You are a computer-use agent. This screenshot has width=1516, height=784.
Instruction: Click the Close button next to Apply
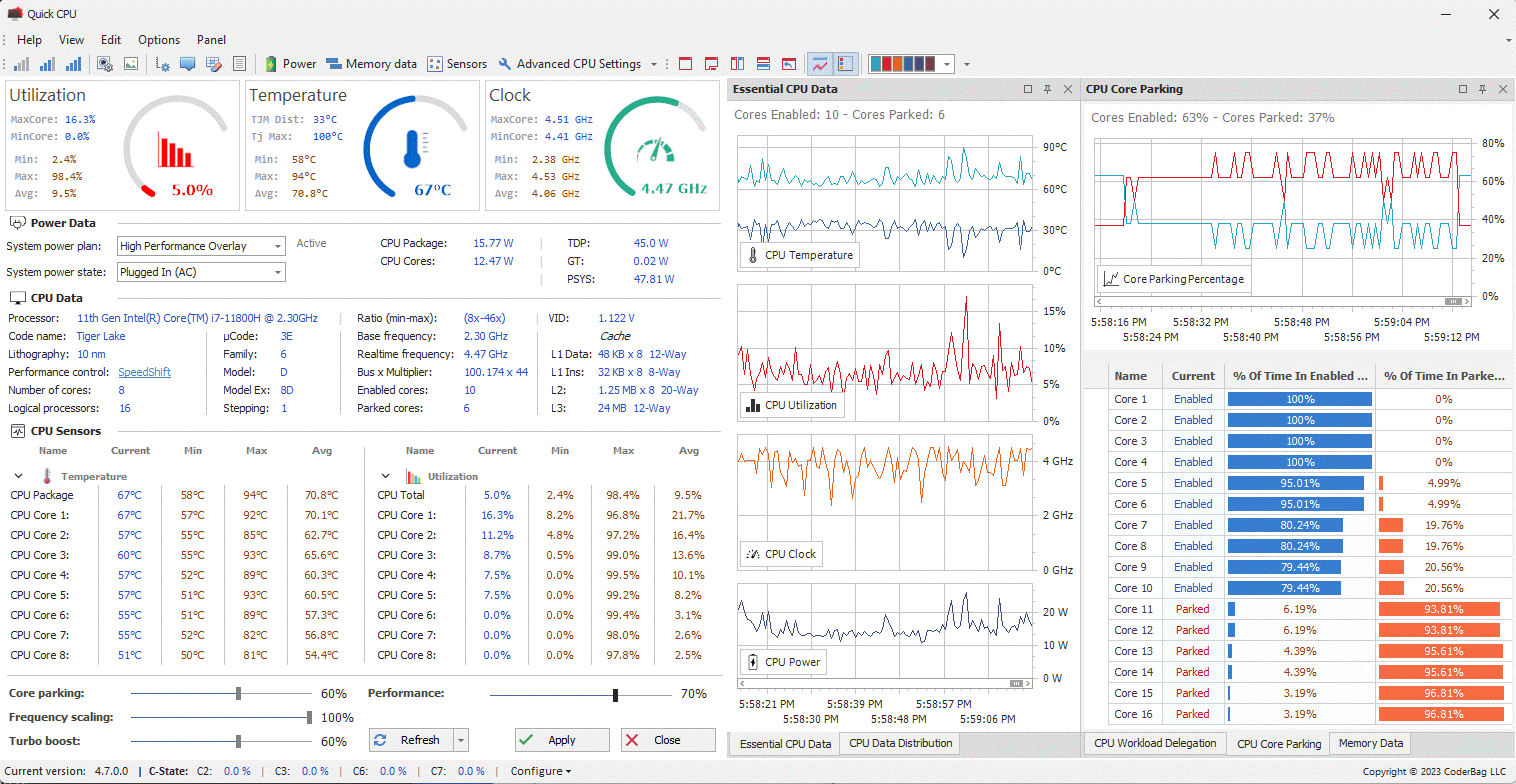point(668,740)
